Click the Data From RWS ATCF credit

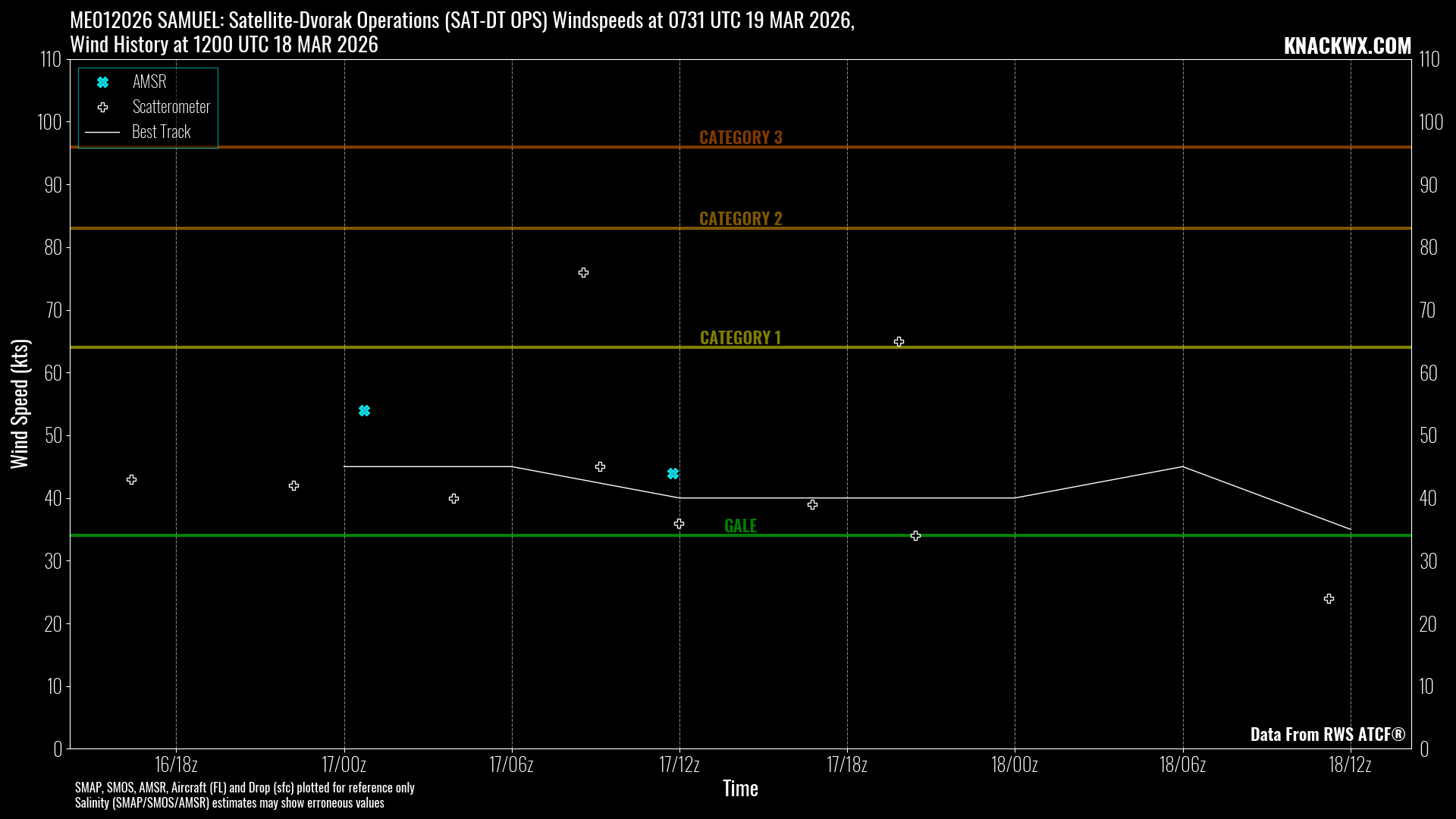1327,734
